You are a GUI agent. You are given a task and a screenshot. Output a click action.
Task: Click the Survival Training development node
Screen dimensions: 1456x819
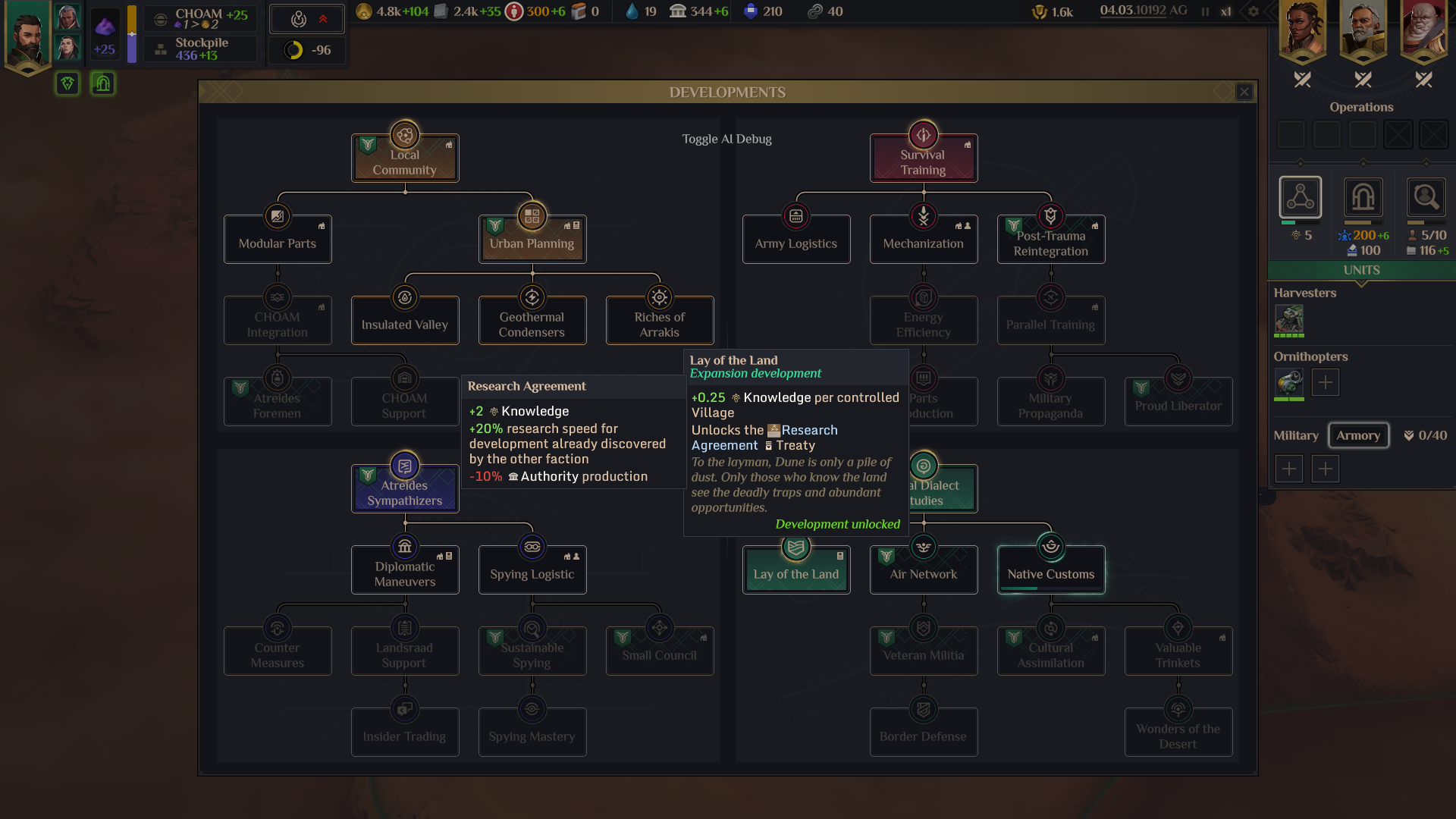tap(923, 162)
